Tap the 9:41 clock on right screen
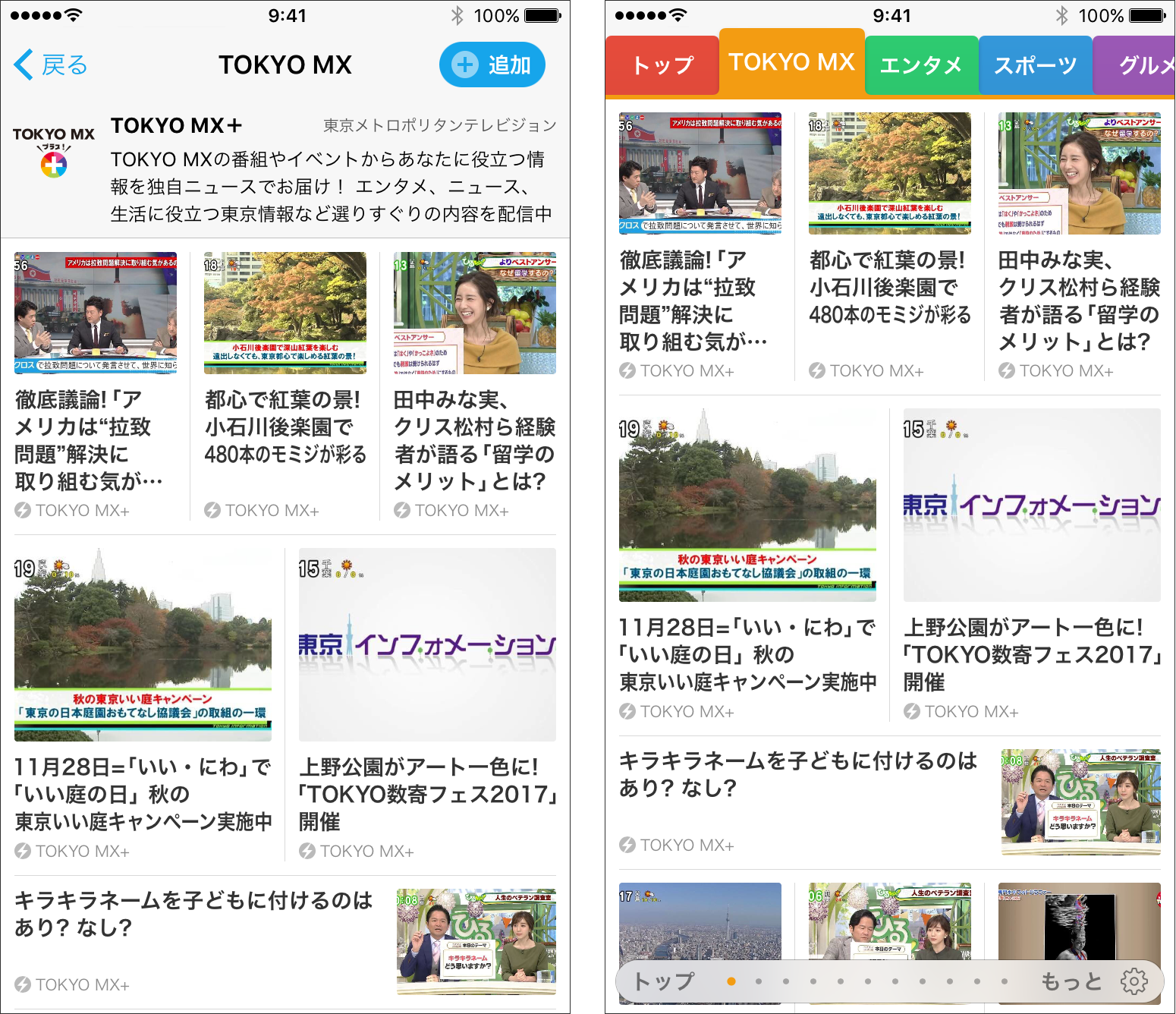 coord(891,15)
